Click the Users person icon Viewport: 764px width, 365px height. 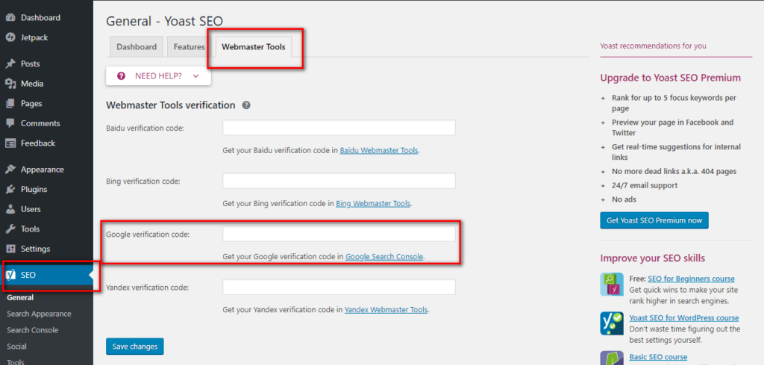11,209
